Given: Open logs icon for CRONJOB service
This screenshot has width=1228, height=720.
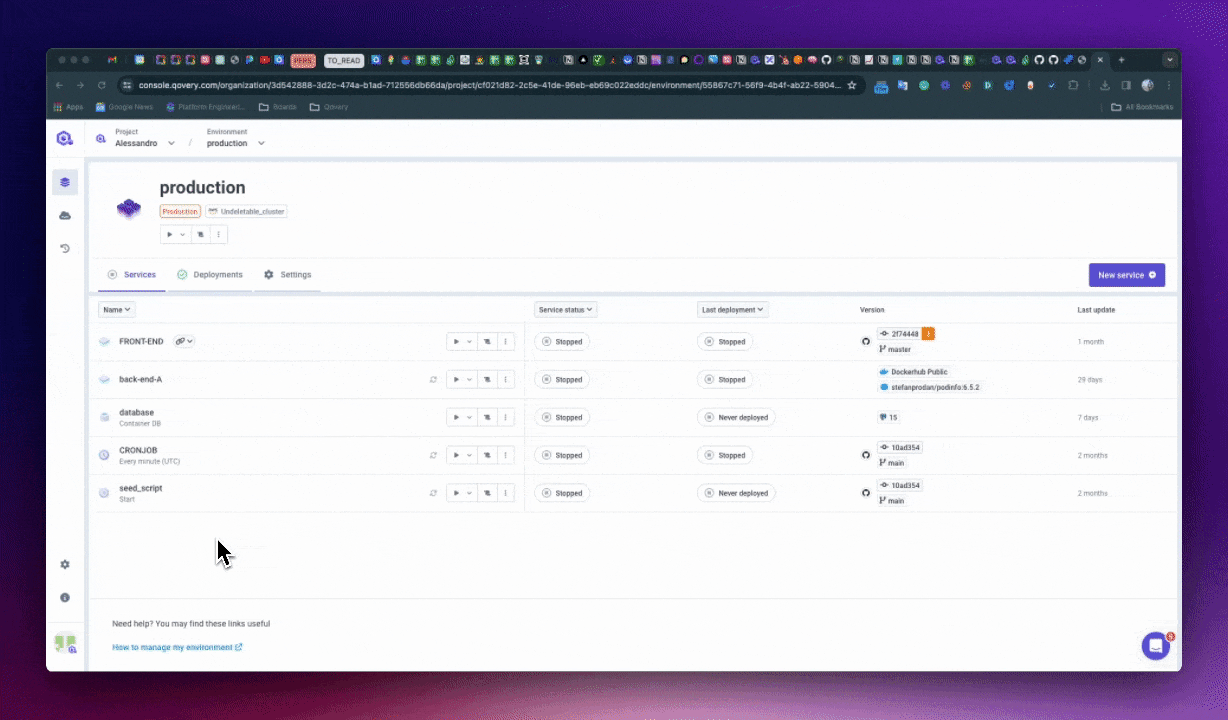Looking at the screenshot, I should coord(487,455).
